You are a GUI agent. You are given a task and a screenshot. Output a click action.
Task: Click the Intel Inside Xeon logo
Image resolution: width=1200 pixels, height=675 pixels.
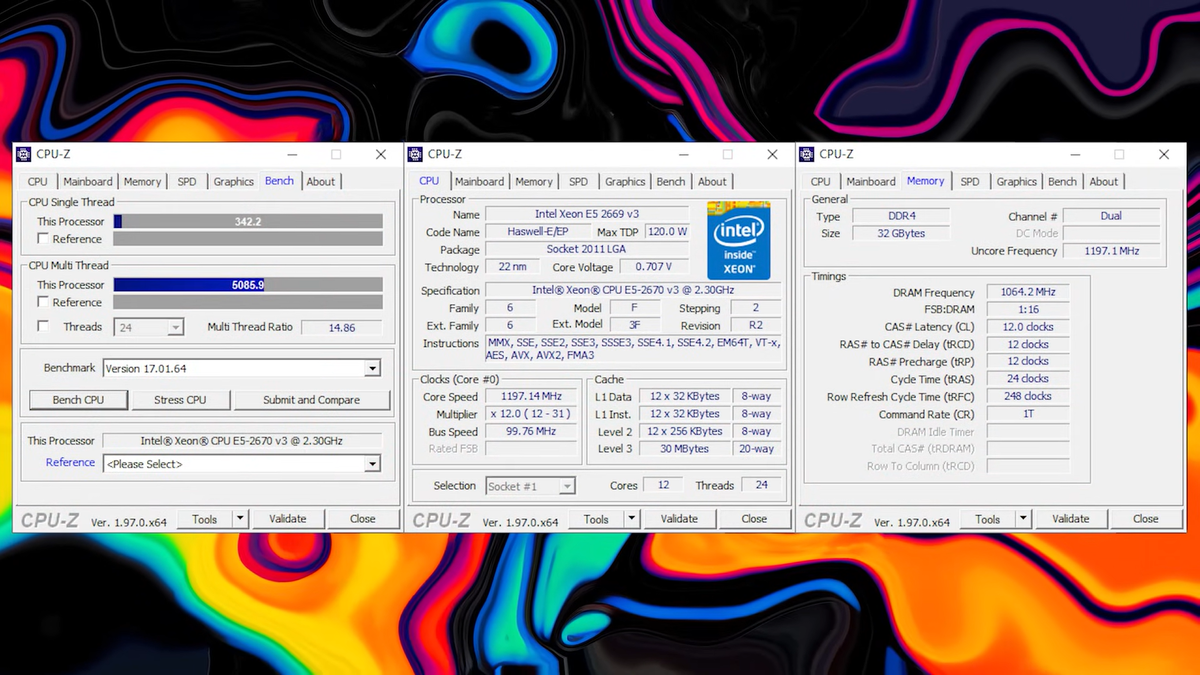coord(739,240)
